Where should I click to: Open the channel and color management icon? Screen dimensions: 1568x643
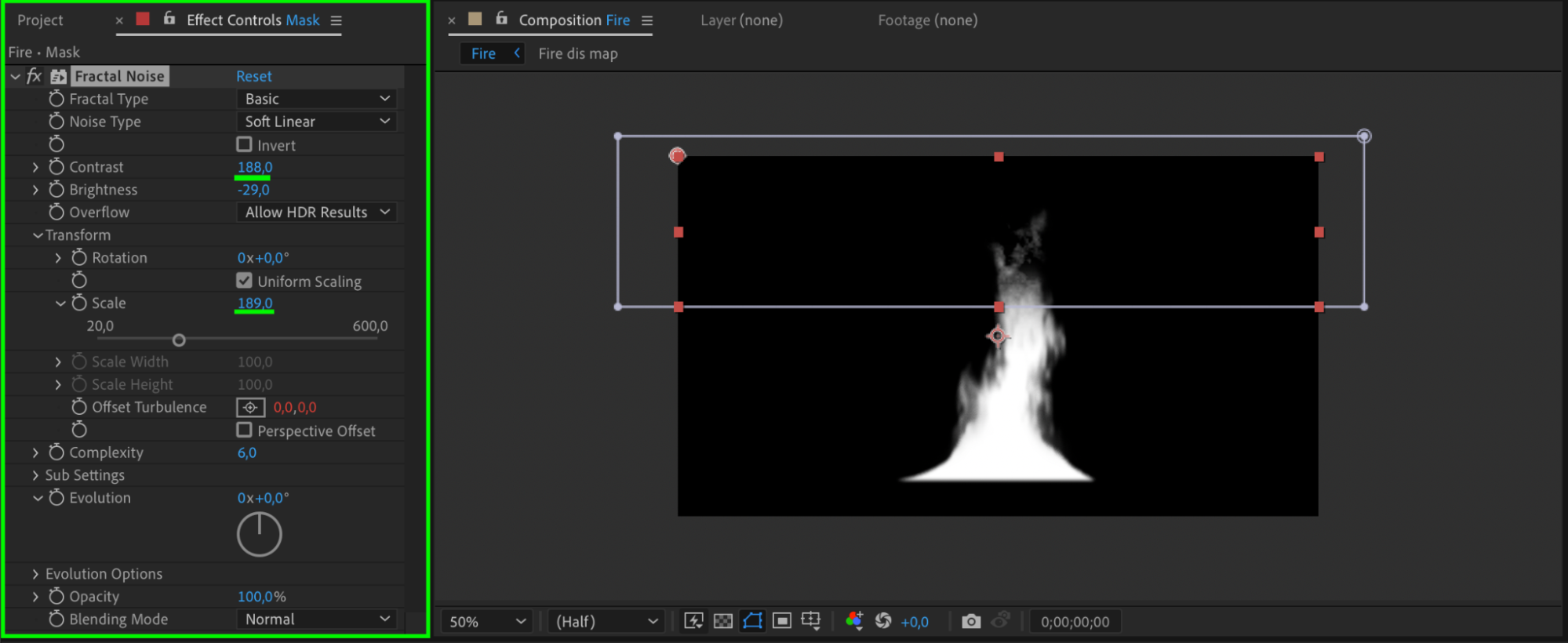854,621
